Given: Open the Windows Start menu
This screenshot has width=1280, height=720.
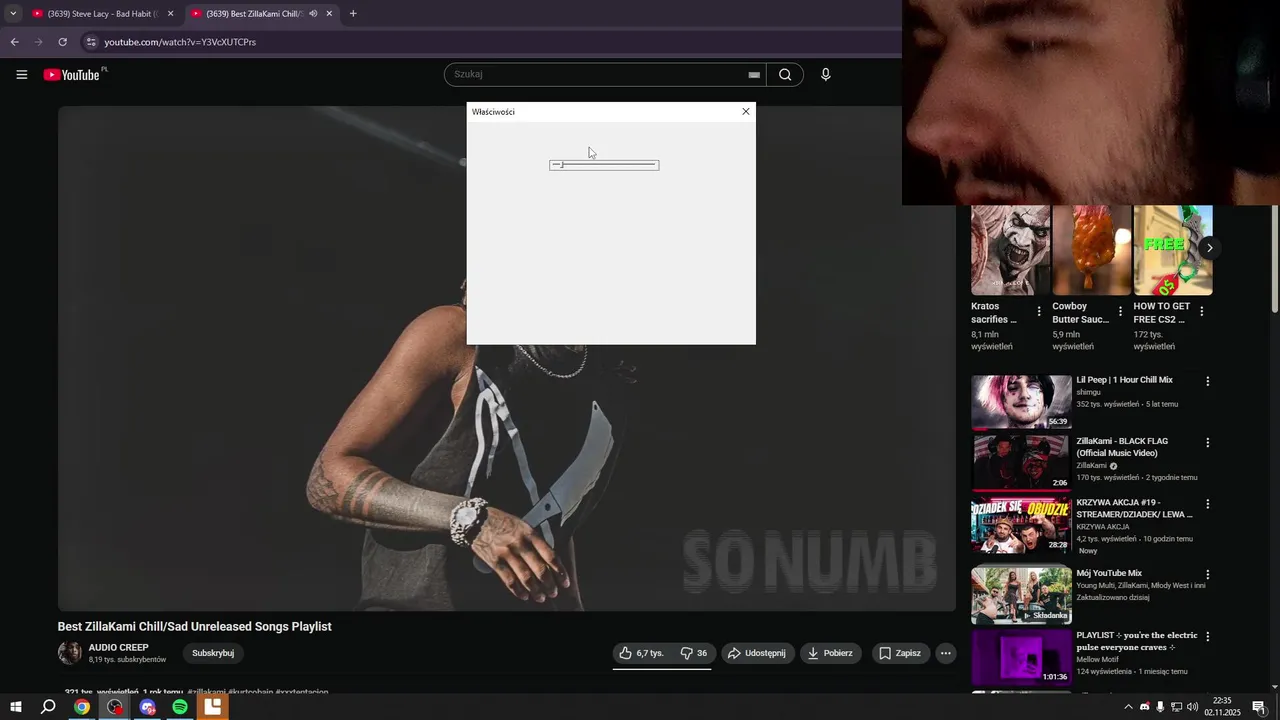Looking at the screenshot, I should (x=16, y=707).
